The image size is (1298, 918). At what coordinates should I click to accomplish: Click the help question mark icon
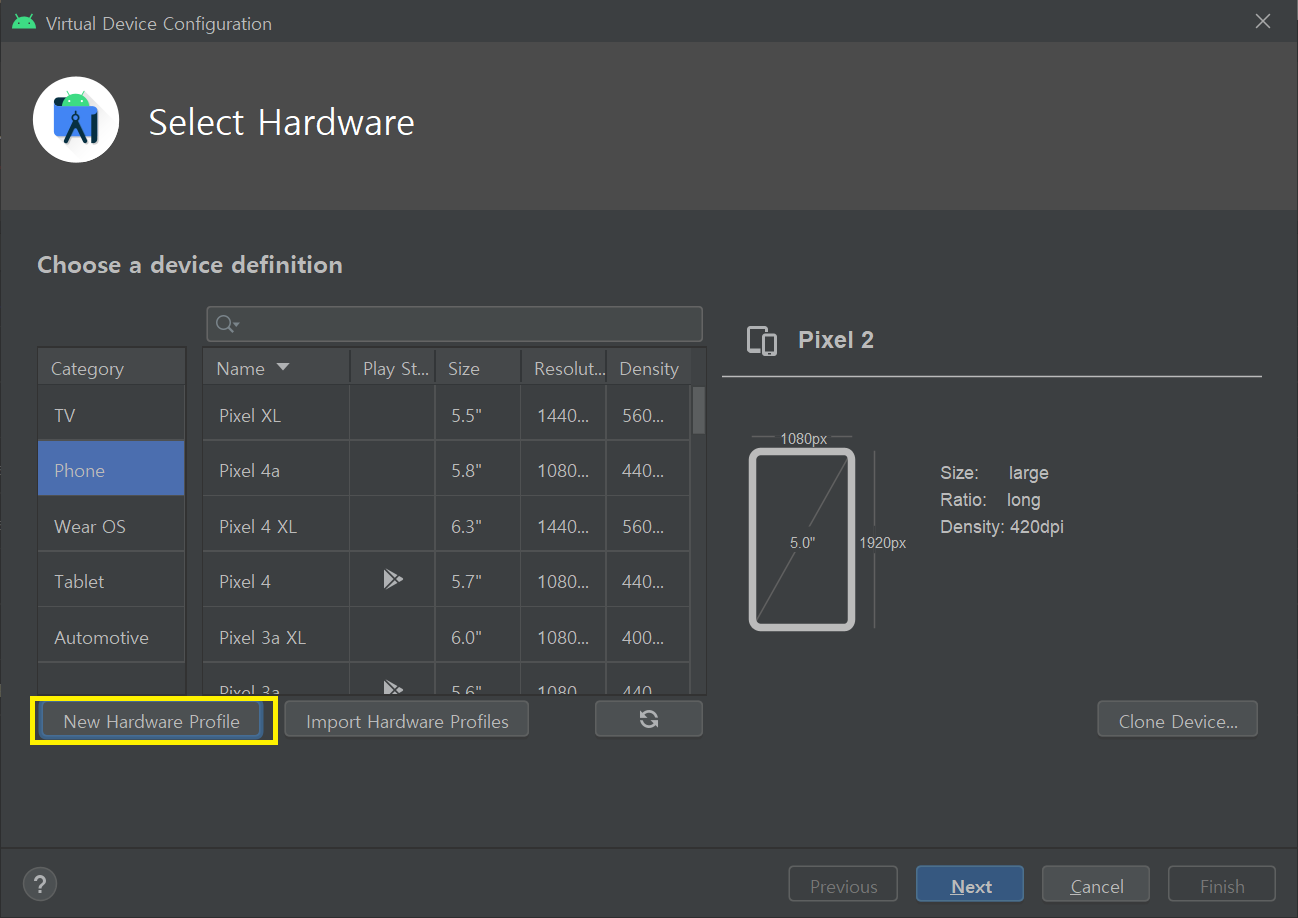point(40,884)
